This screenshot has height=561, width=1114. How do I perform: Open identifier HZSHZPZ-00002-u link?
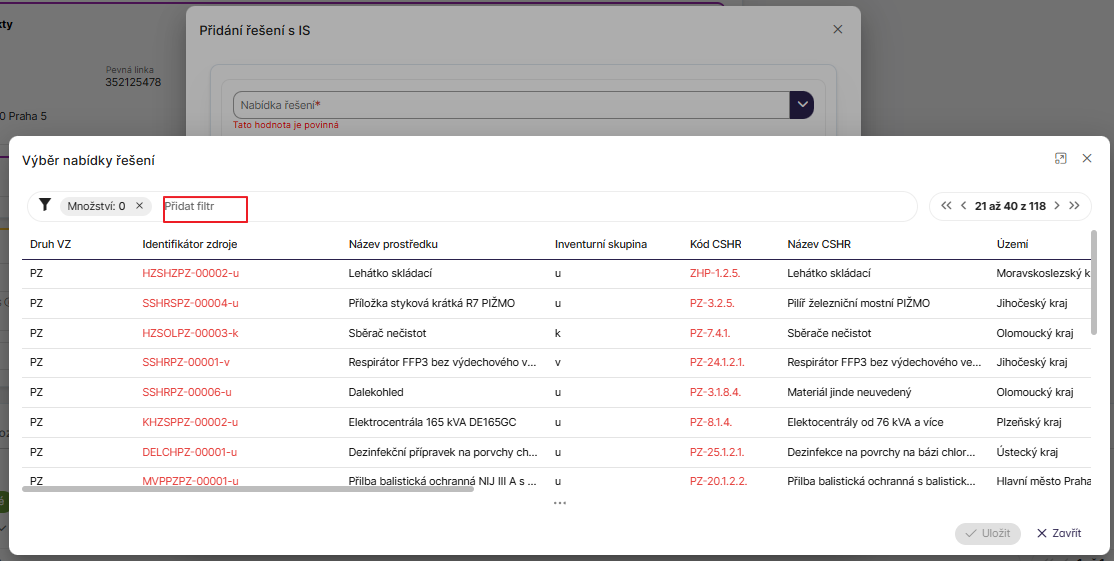pyautogui.click(x=190, y=273)
